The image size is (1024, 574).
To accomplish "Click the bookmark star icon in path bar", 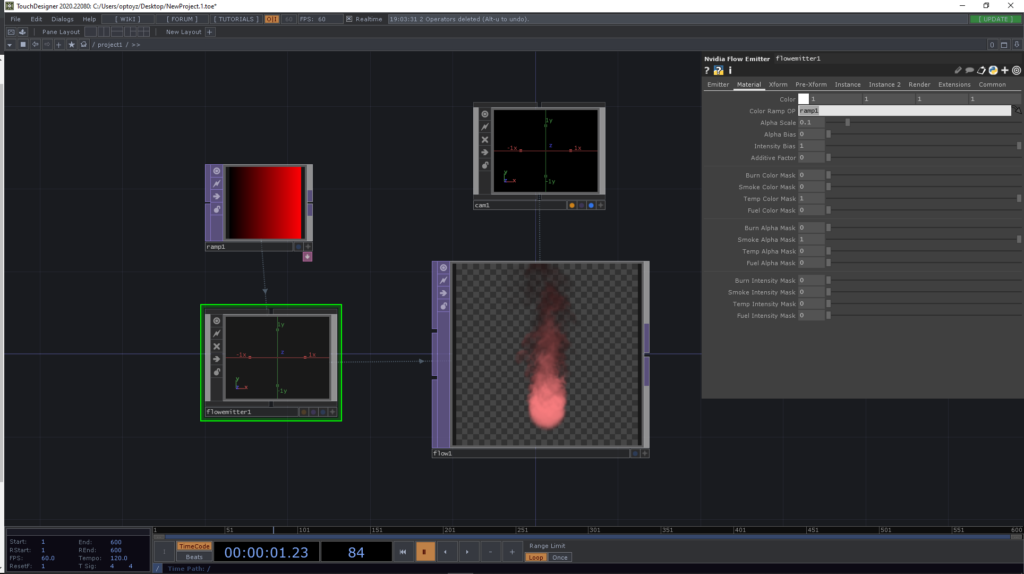I will (x=71, y=45).
